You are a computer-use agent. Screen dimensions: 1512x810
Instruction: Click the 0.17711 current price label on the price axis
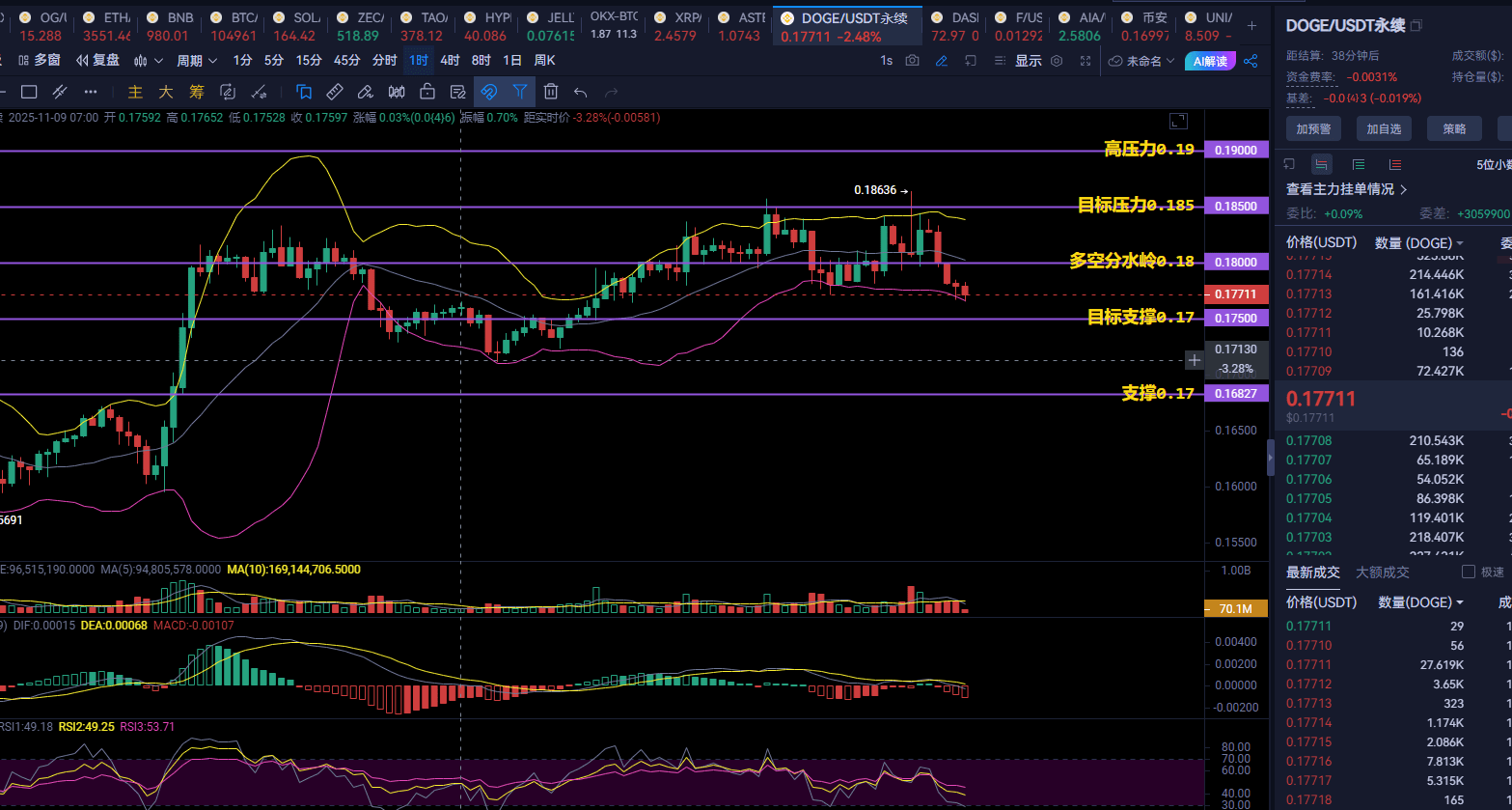tap(1235, 293)
